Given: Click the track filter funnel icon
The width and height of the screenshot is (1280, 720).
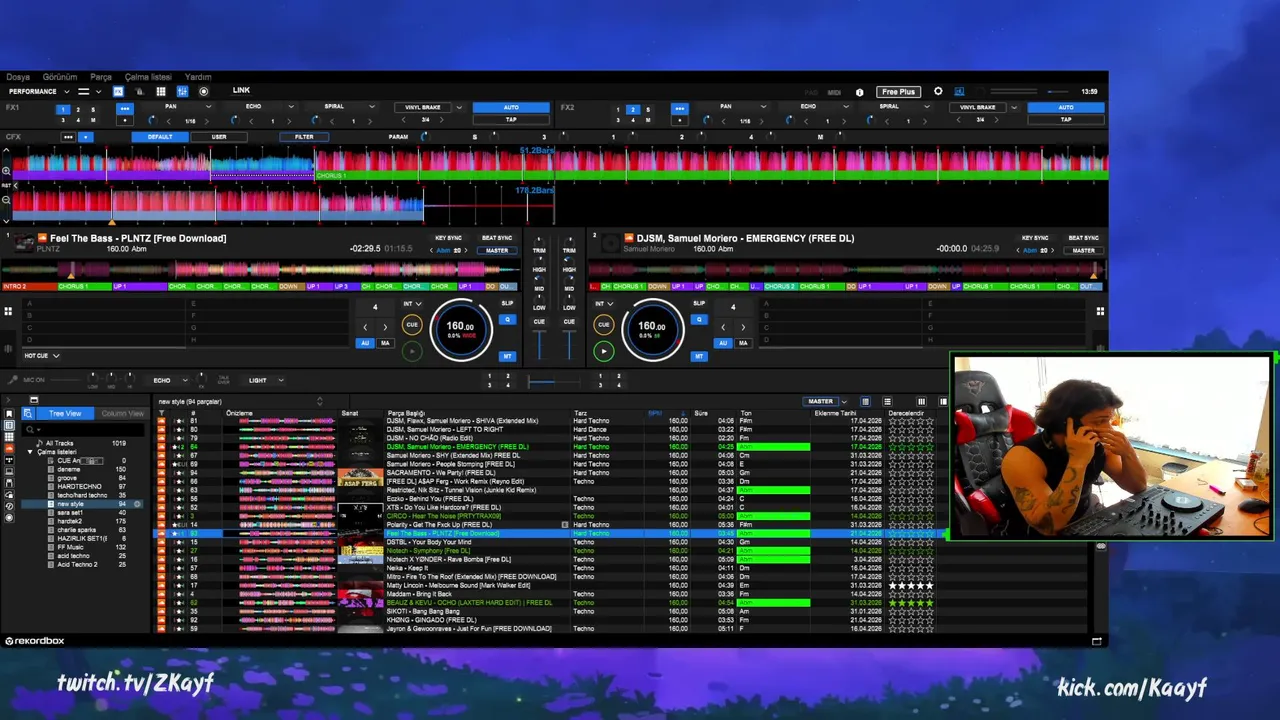Looking at the screenshot, I should [161, 412].
